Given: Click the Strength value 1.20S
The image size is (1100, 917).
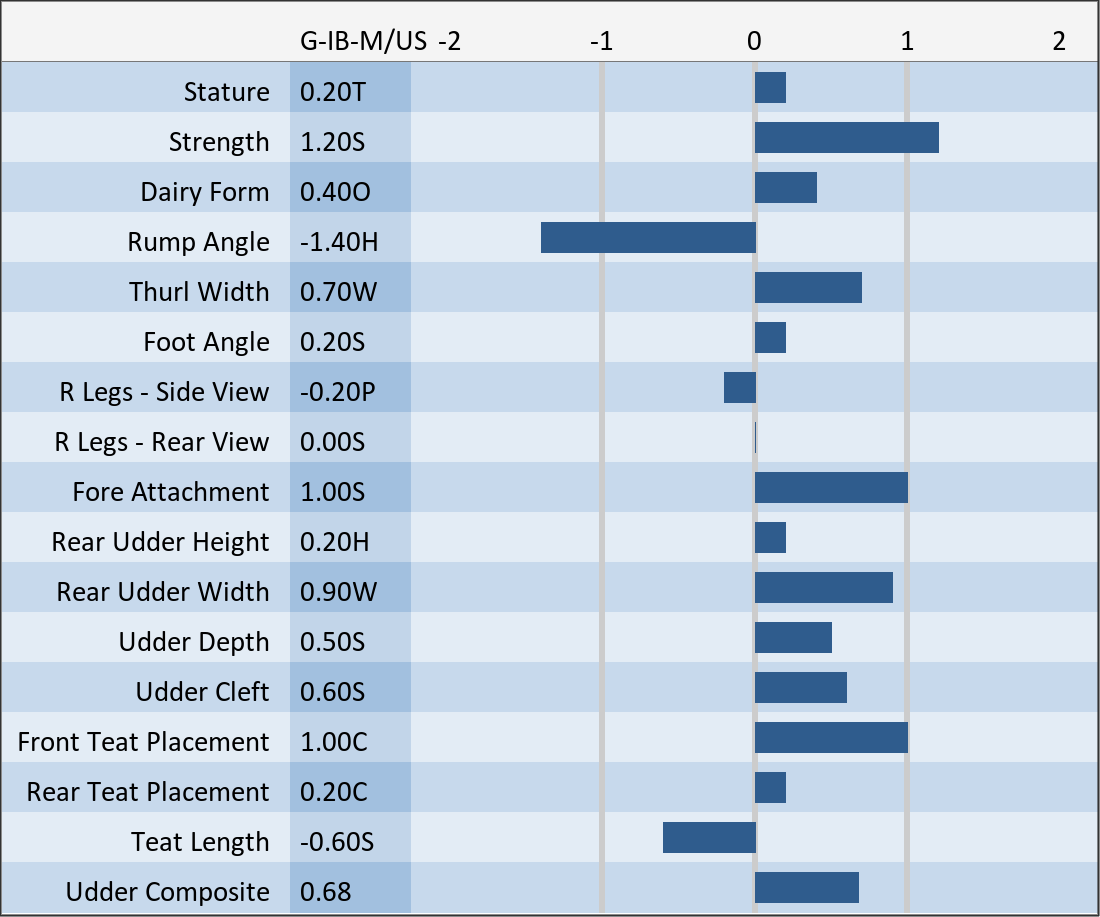Looking at the screenshot, I should (333, 142).
